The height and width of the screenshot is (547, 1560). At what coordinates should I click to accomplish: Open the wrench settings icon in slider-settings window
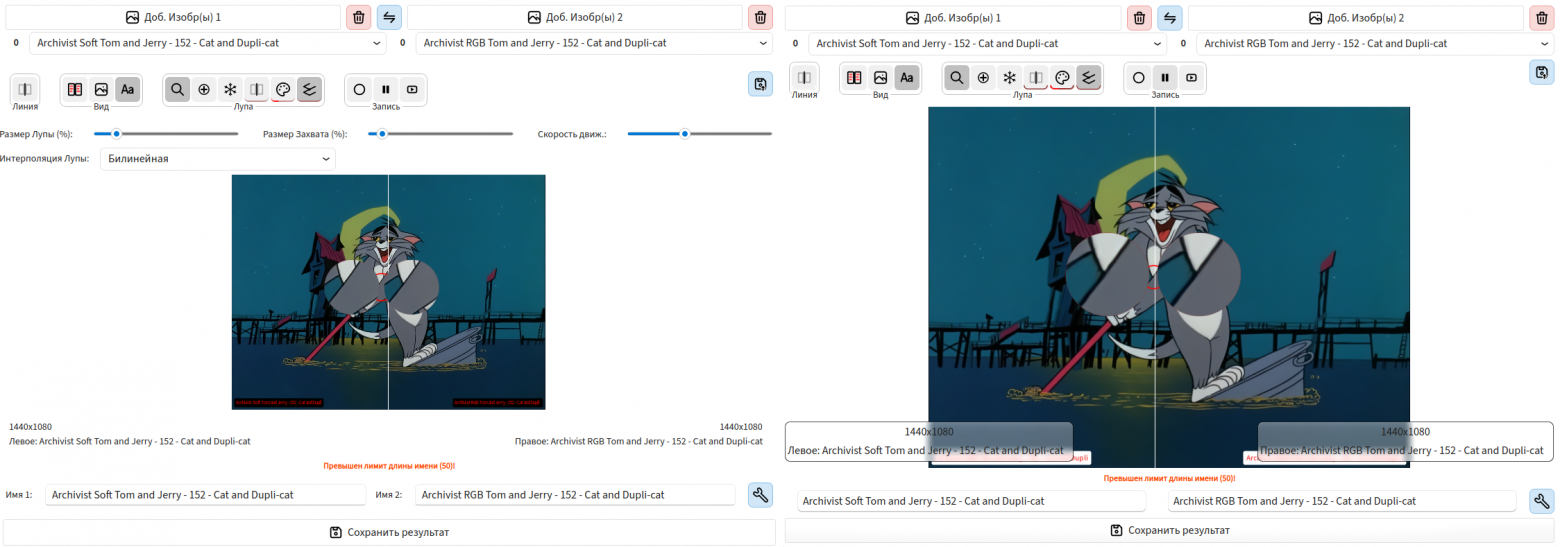760,495
